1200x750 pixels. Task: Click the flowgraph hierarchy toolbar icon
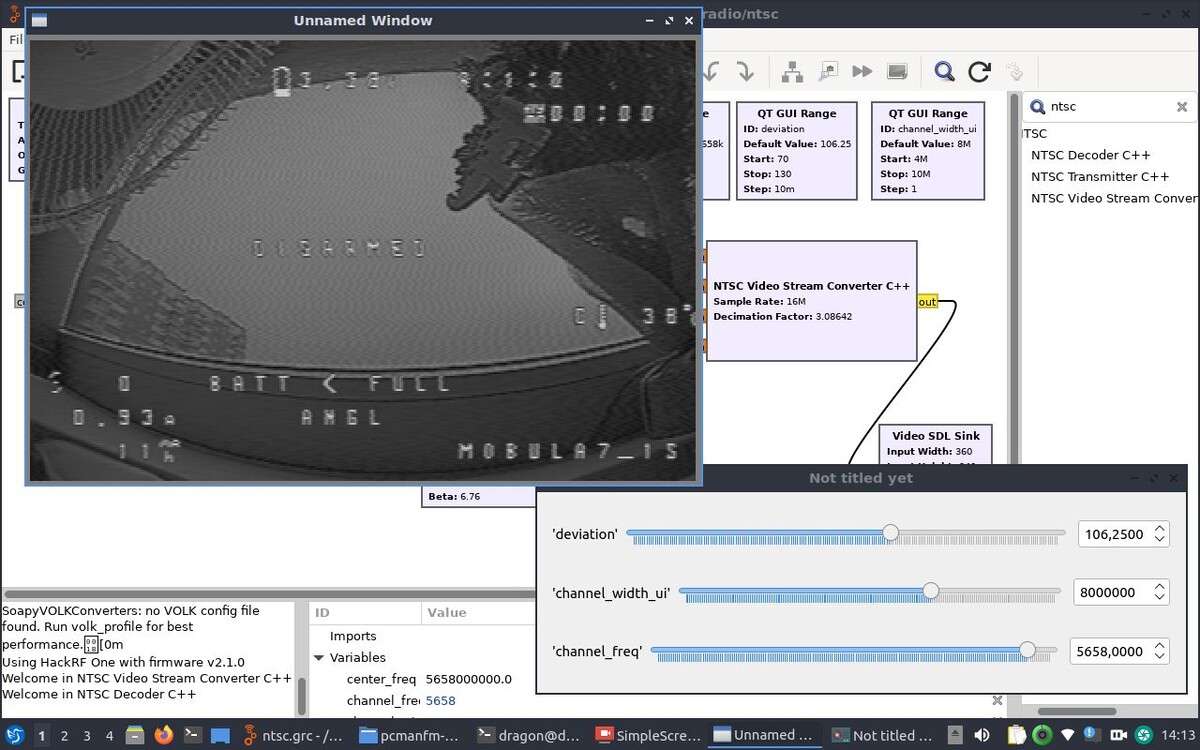pos(792,71)
